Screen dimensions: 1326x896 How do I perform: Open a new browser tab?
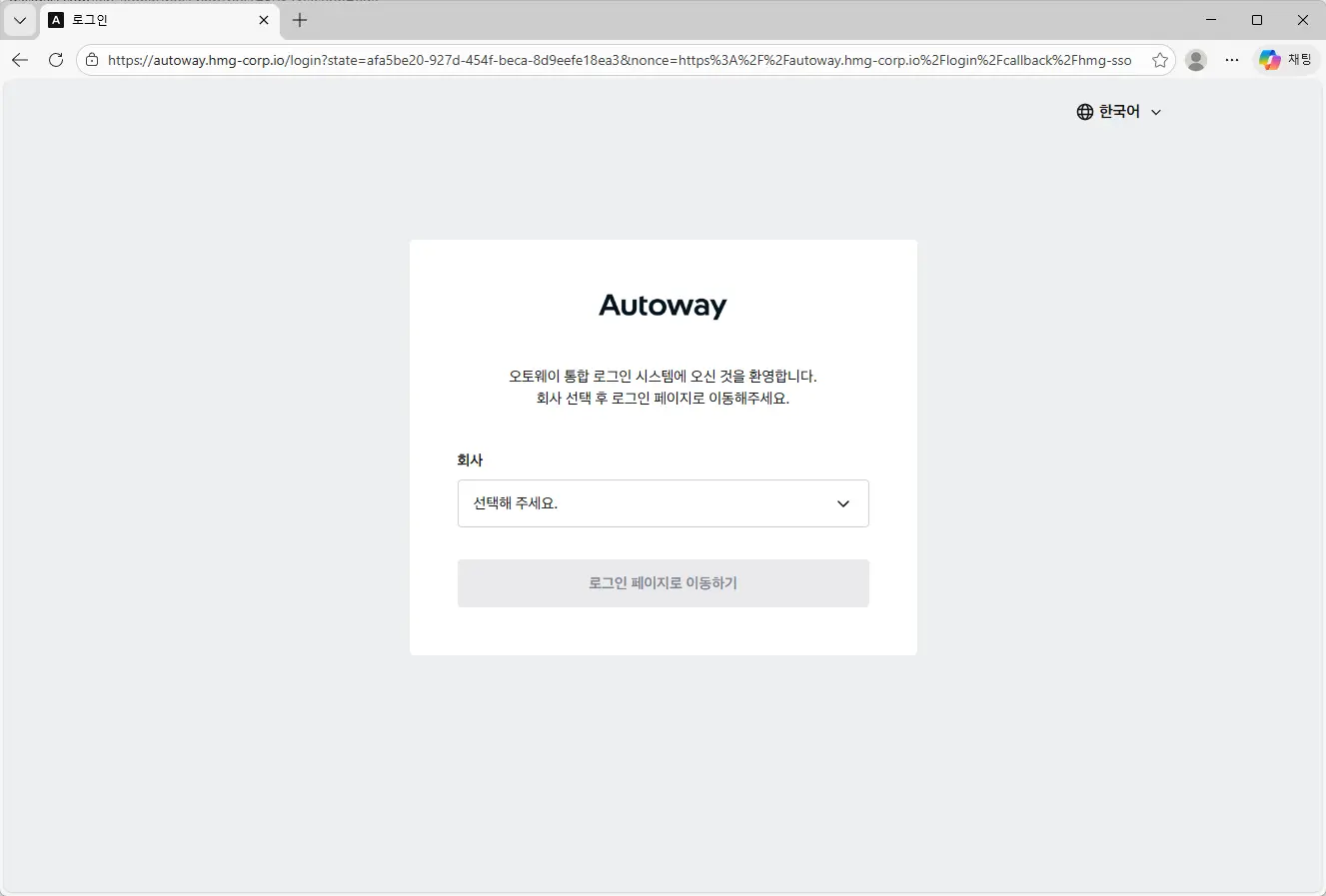pyautogui.click(x=300, y=20)
